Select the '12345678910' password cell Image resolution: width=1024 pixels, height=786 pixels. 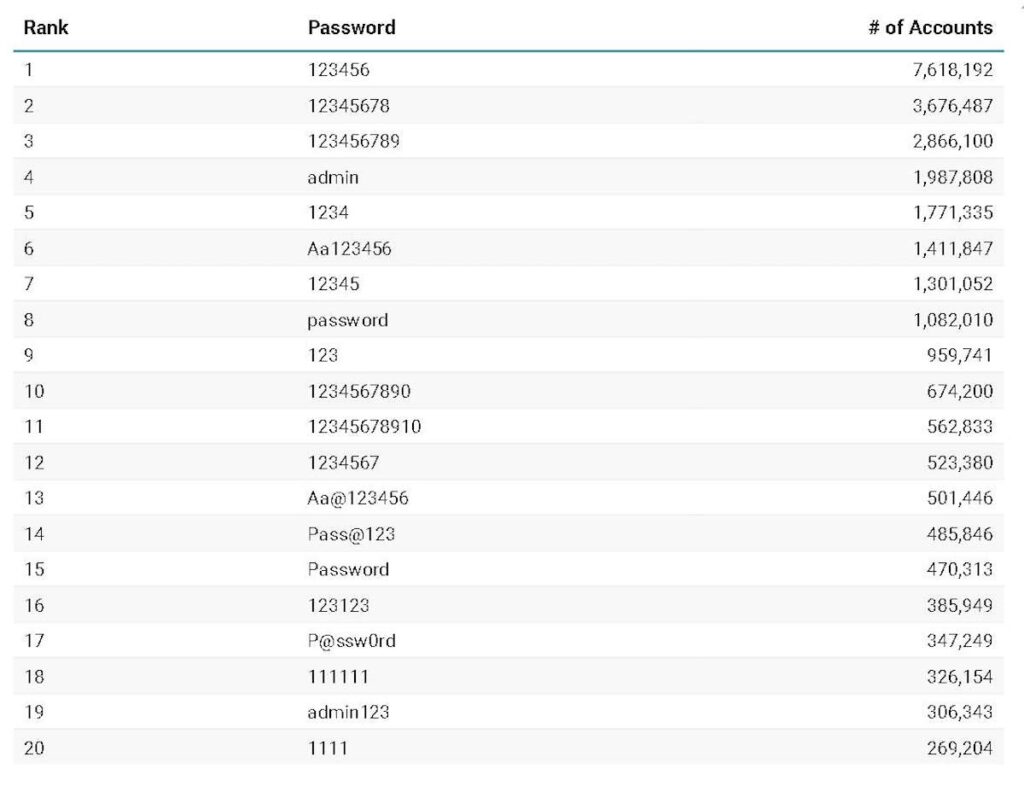364,427
